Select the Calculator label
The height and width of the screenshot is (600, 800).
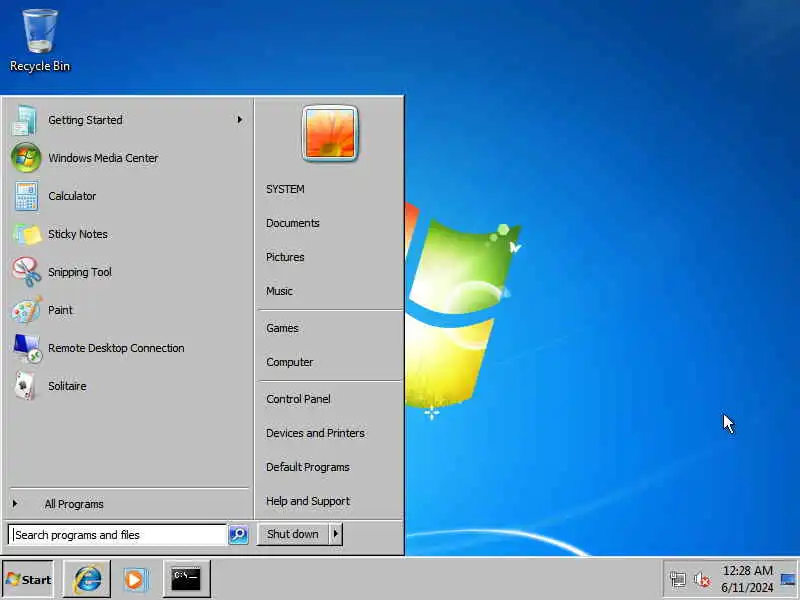coord(72,196)
